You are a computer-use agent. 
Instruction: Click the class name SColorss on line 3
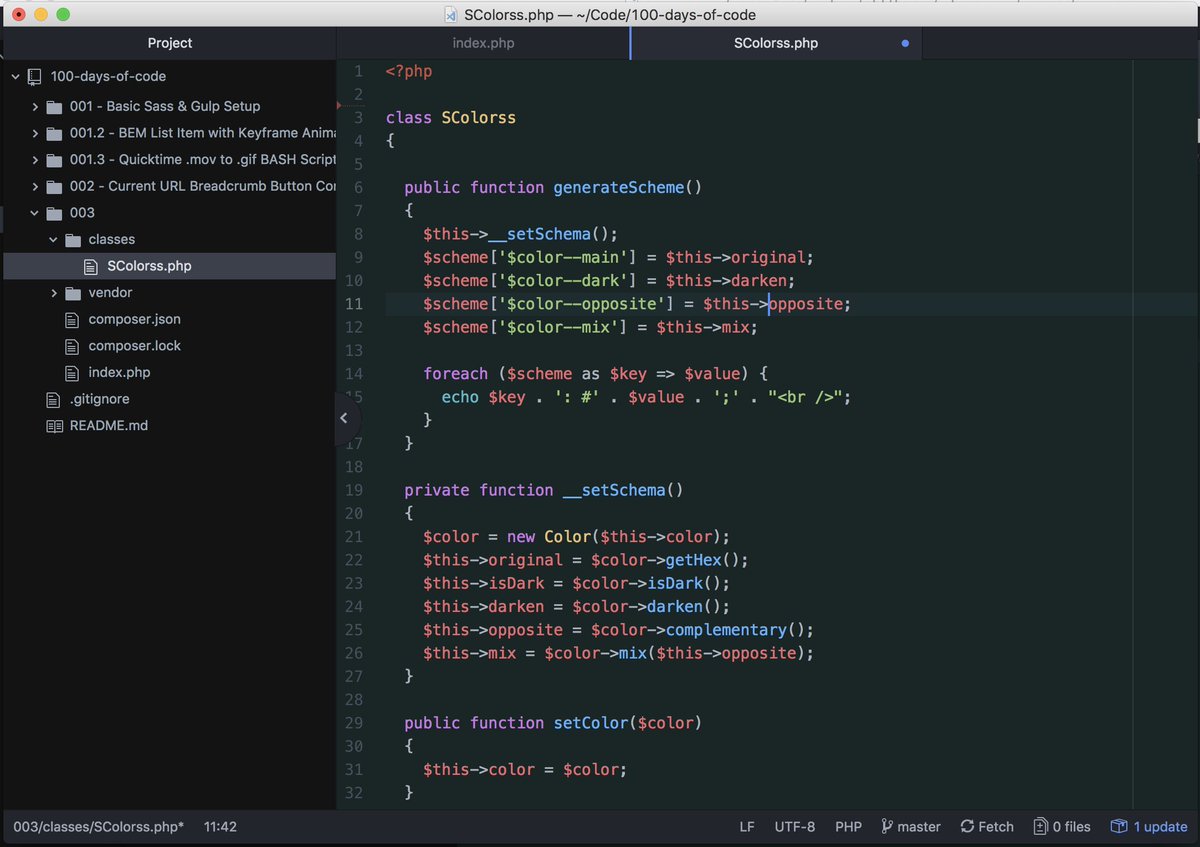(x=479, y=117)
